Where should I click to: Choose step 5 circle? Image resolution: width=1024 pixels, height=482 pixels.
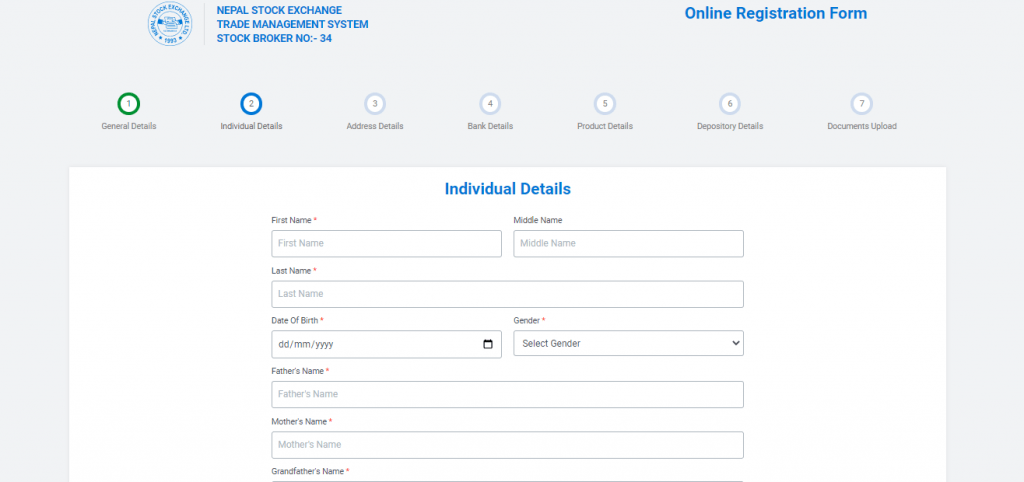tap(605, 104)
